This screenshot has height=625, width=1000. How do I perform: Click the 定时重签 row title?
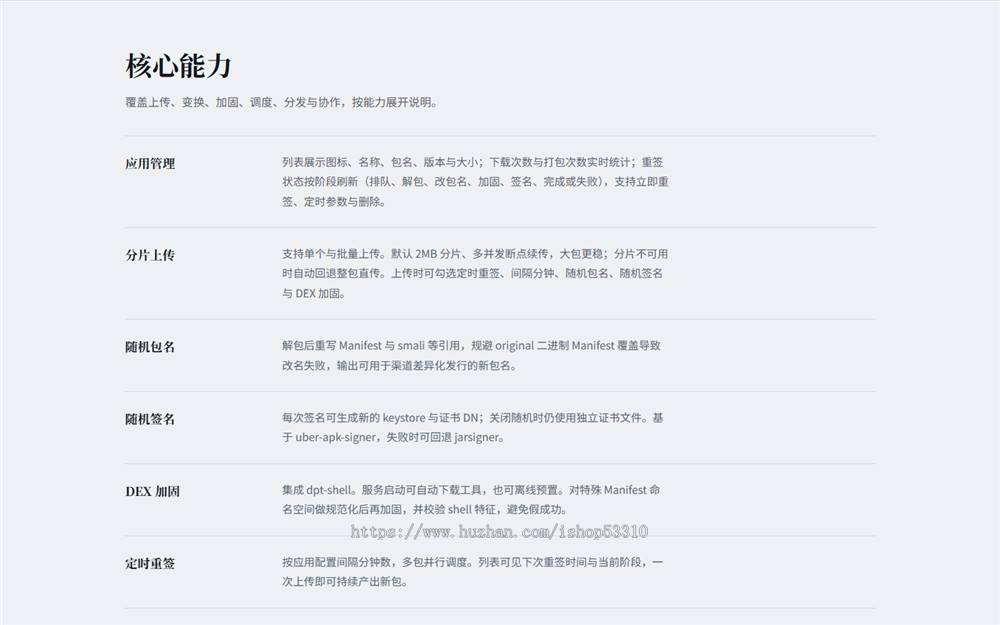point(150,563)
